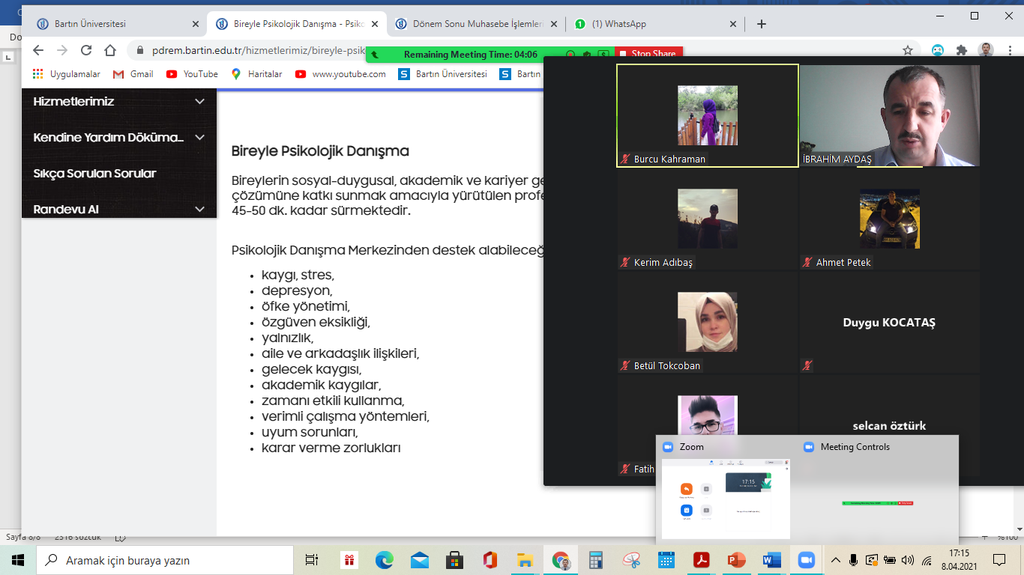Open the Chrome extensions puzzle icon
Viewport: 1024px width, 575px height.
tap(961, 50)
